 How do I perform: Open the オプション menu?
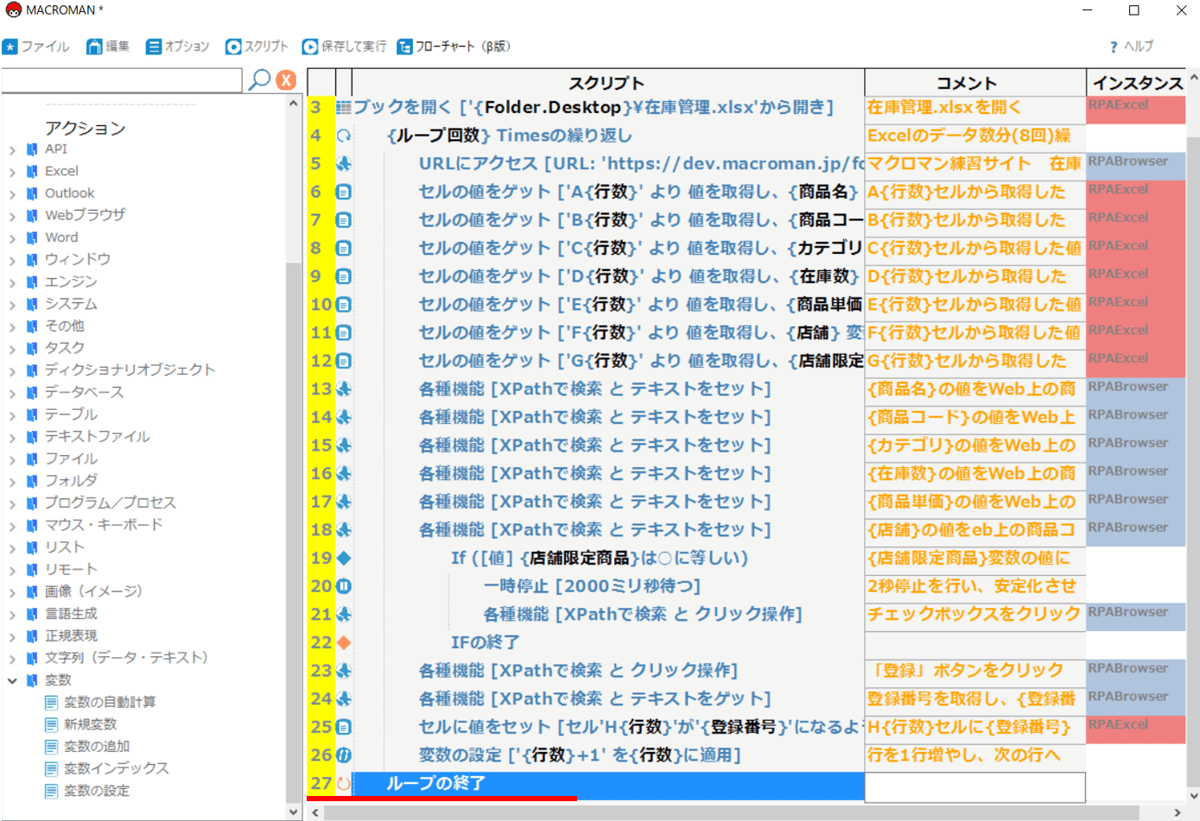[178, 46]
